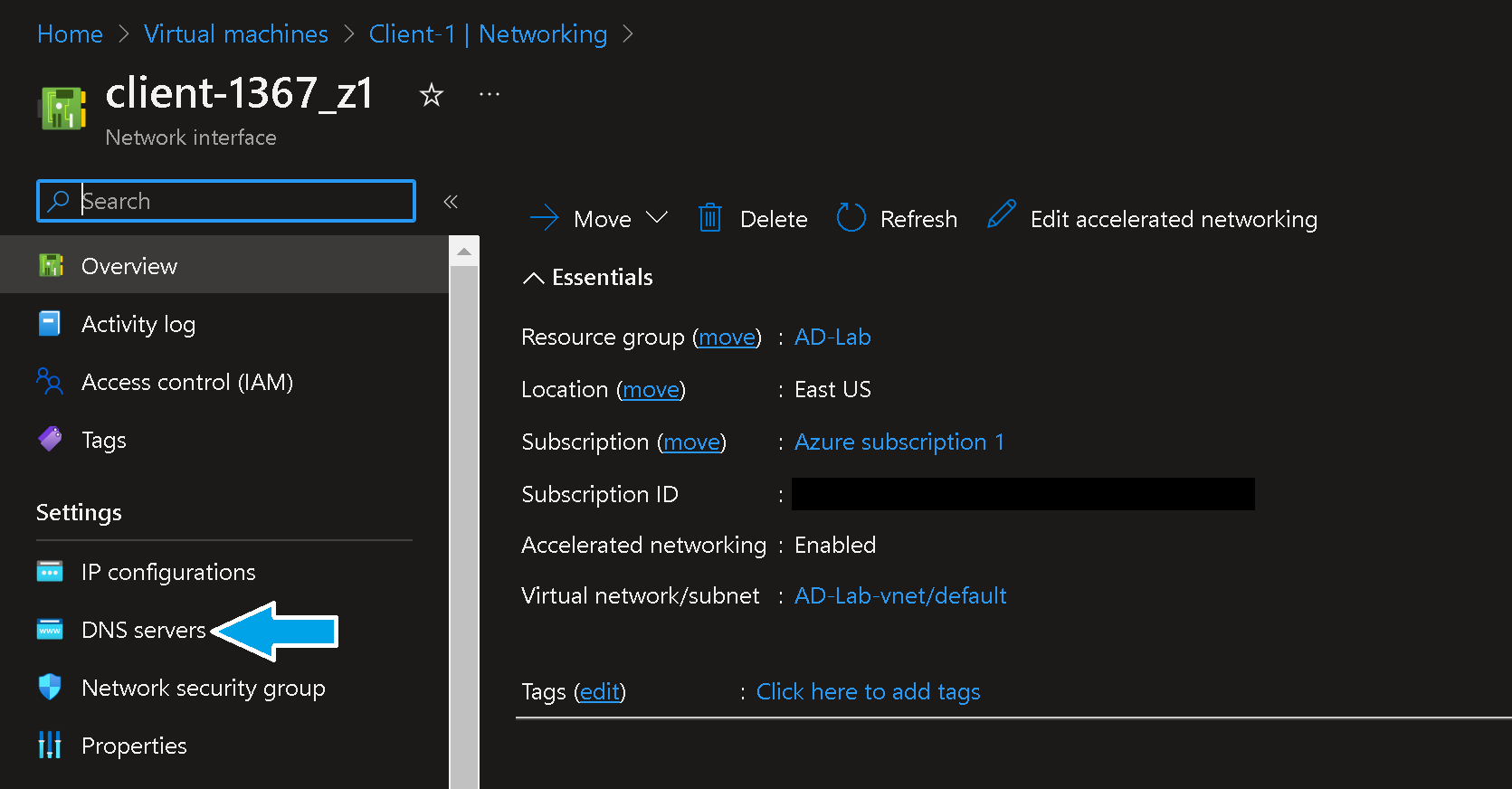Click the Tags purple tag icon
Viewport: 1512px width, 789px height.
click(x=50, y=440)
